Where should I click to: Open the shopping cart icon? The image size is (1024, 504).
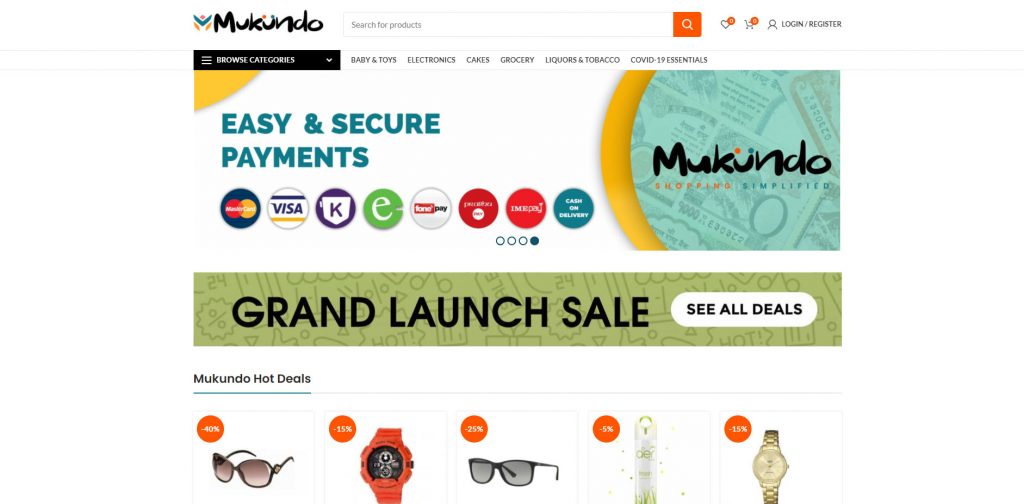pyautogui.click(x=749, y=25)
